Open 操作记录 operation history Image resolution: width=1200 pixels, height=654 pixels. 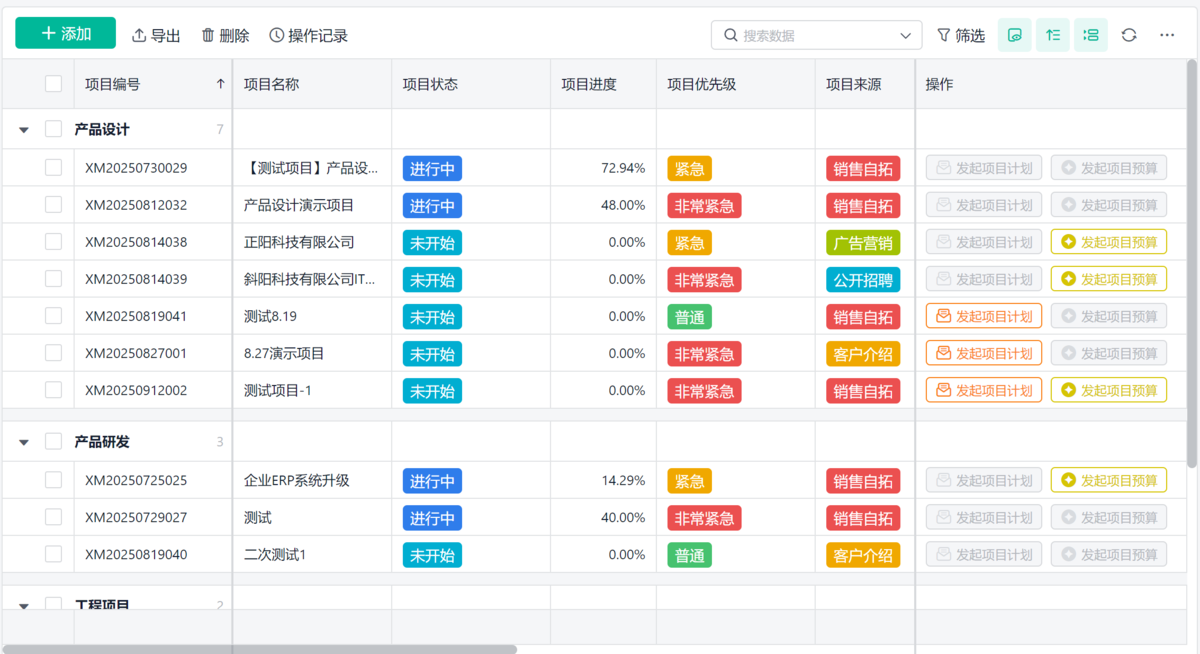308,35
